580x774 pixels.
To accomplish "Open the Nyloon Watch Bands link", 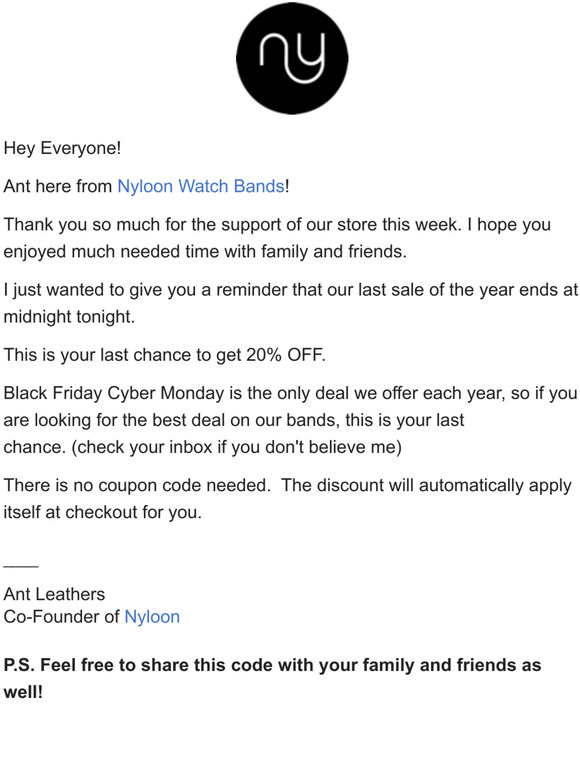I will click(200, 186).
